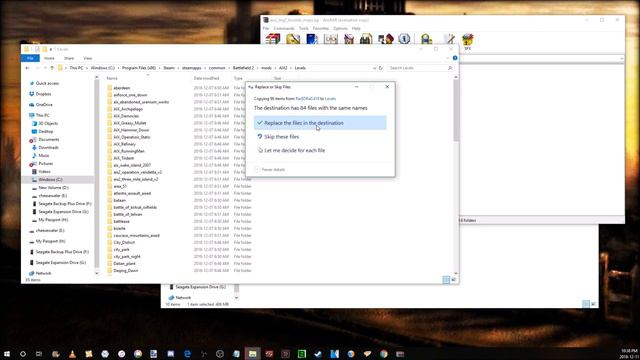This screenshot has width=640, height=360.
Task: Select the AIX_Trident folder
Action: [124, 158]
